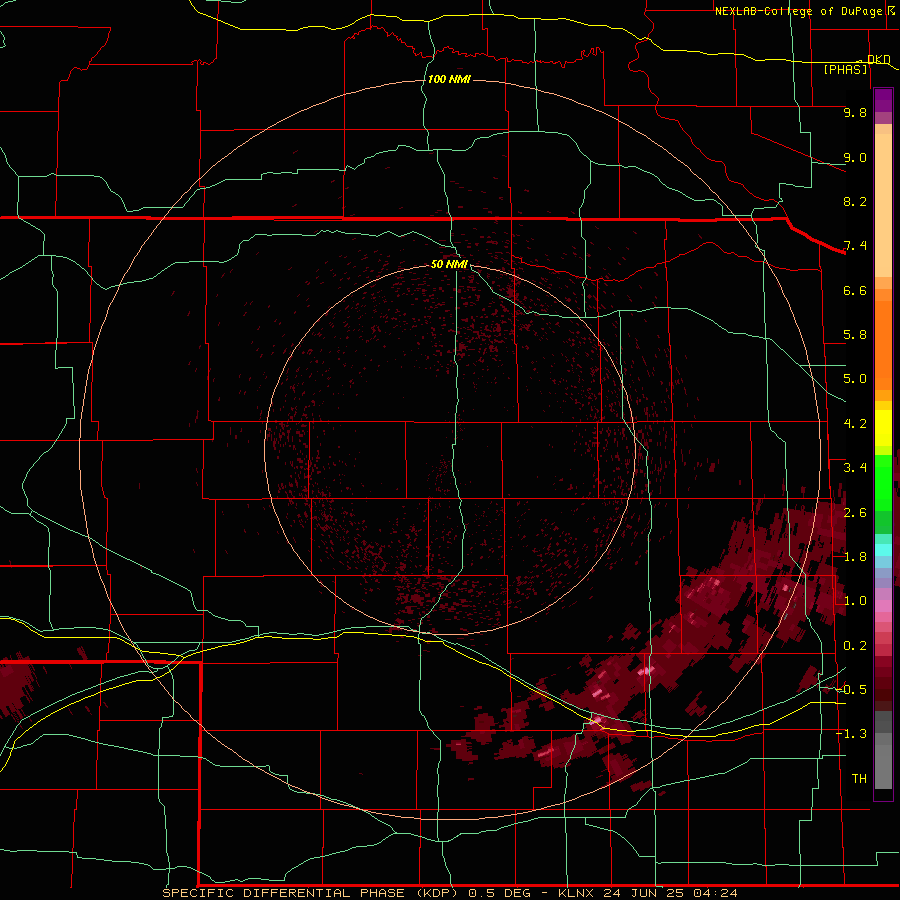The image size is (900, 900).
Task: Click the -0.5 scale value
Action: pos(851,690)
